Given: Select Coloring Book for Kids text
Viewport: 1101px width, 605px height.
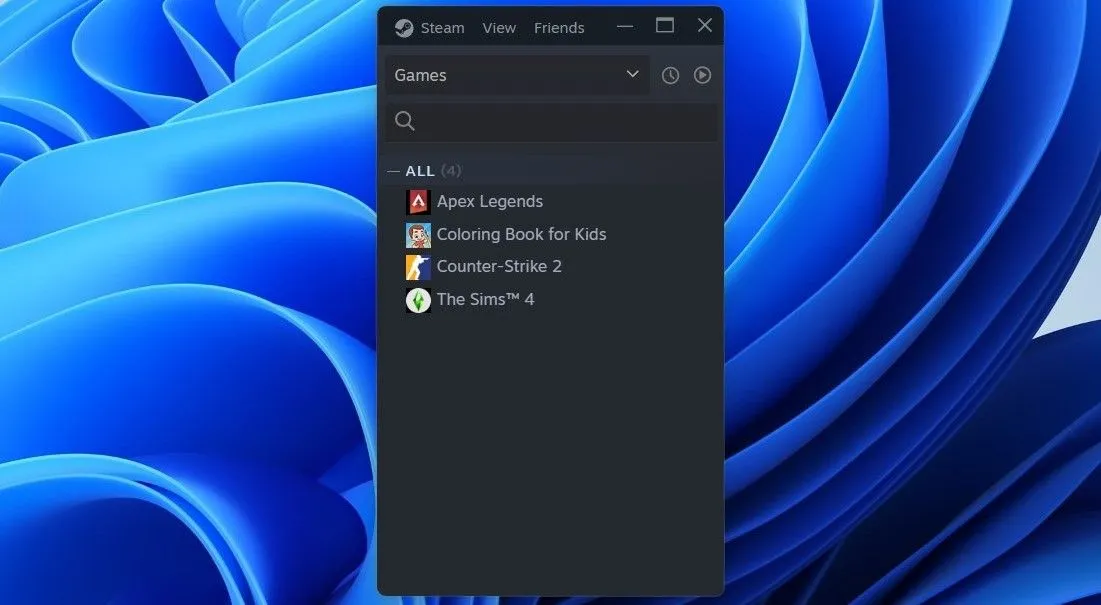Looking at the screenshot, I should [x=522, y=234].
